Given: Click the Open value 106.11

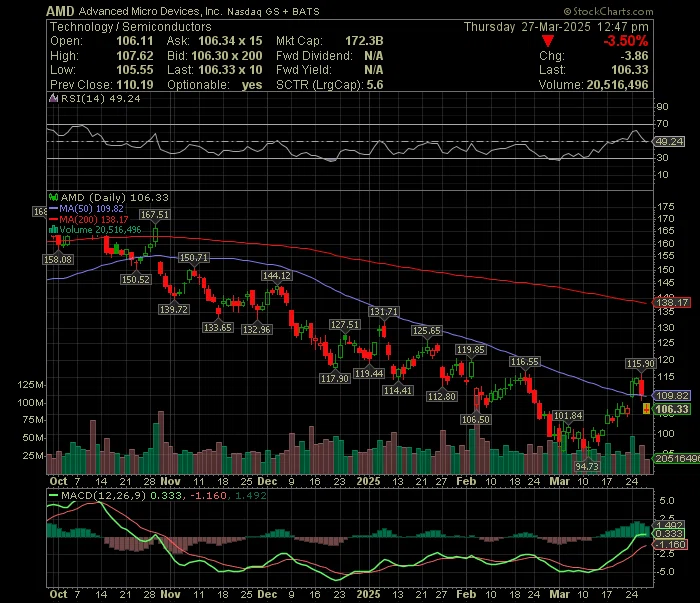Looking at the screenshot, I should [x=135, y=41].
